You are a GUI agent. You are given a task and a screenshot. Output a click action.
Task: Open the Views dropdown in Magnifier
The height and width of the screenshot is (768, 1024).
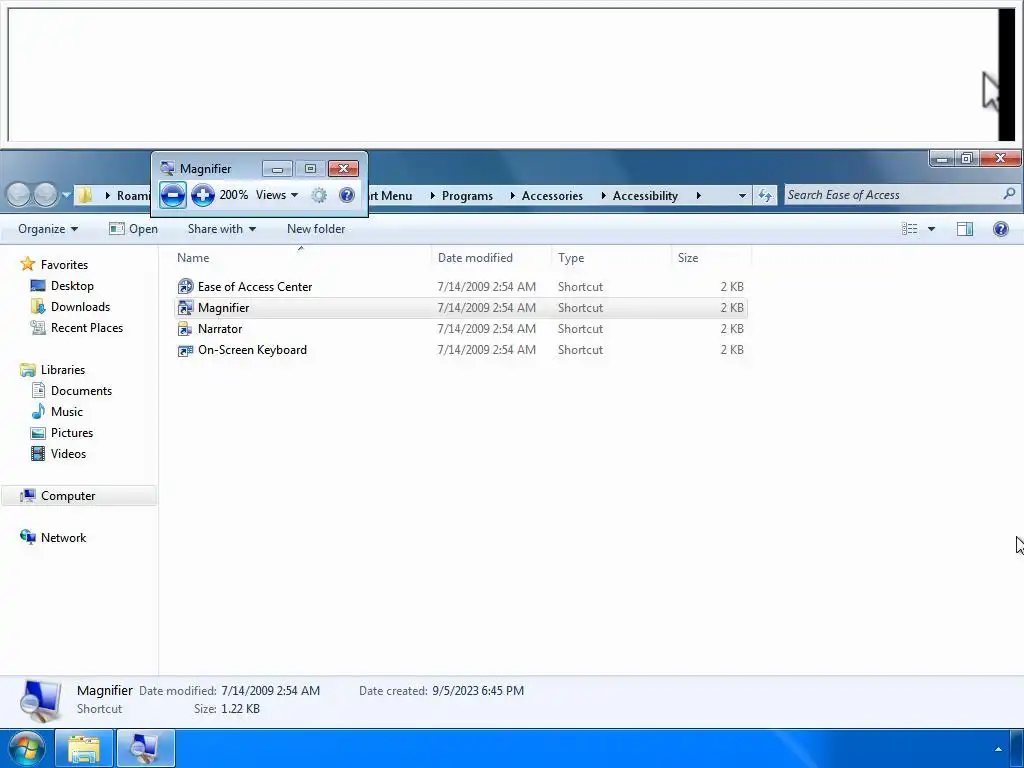[277, 195]
